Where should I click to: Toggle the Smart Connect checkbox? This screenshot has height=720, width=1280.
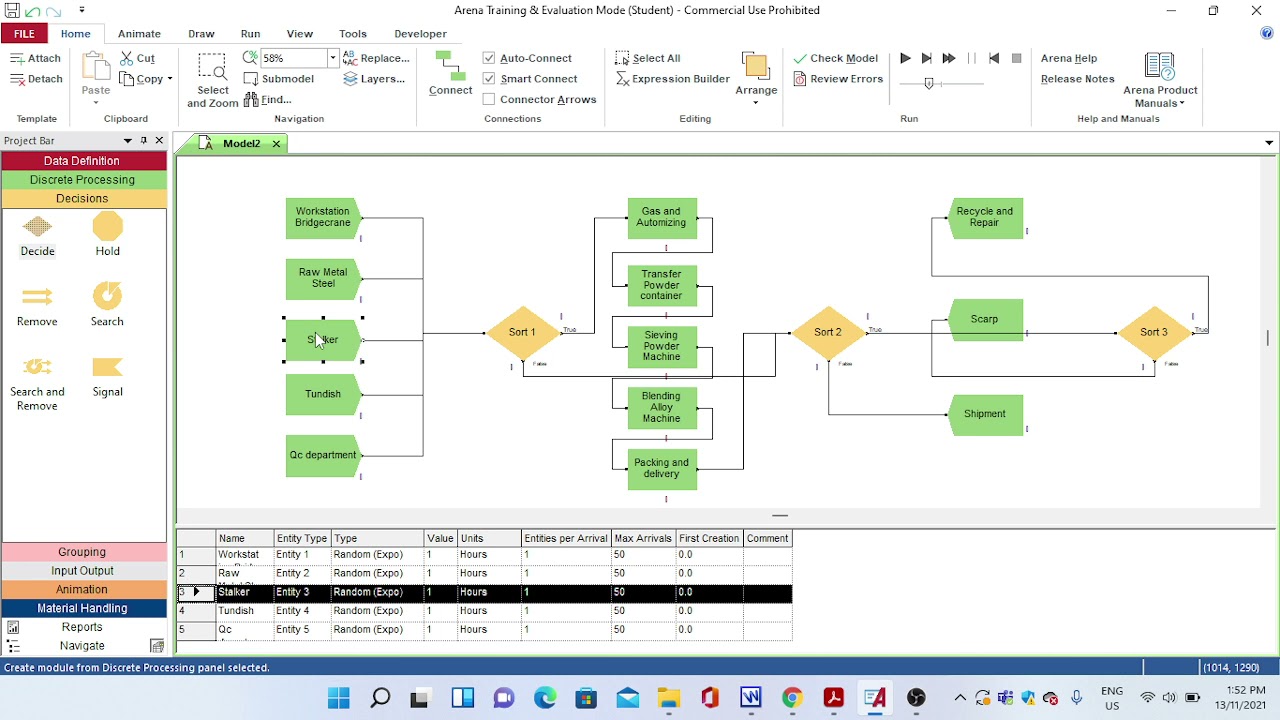click(489, 78)
